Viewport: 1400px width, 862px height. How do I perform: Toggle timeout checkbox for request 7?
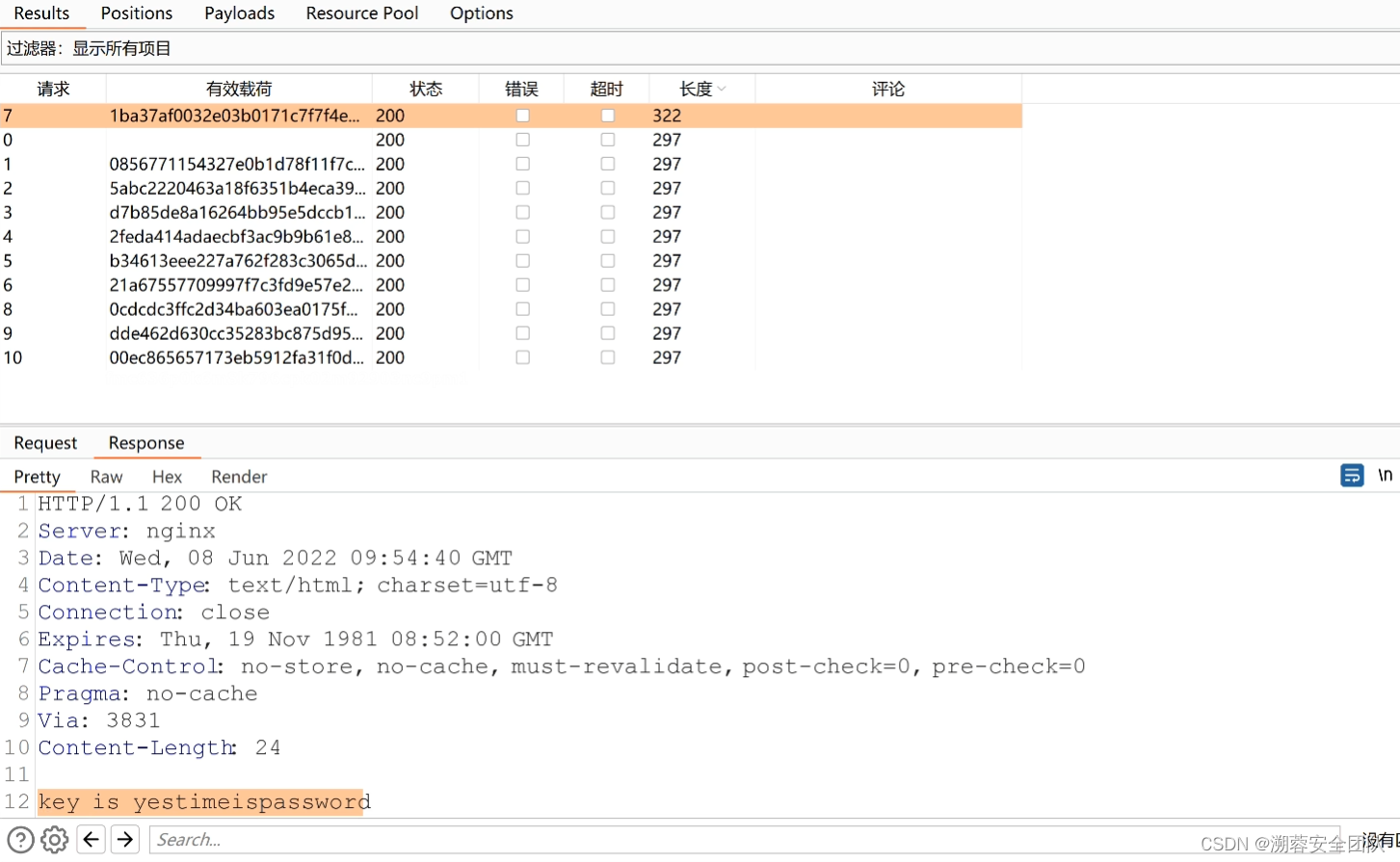pyautogui.click(x=607, y=116)
